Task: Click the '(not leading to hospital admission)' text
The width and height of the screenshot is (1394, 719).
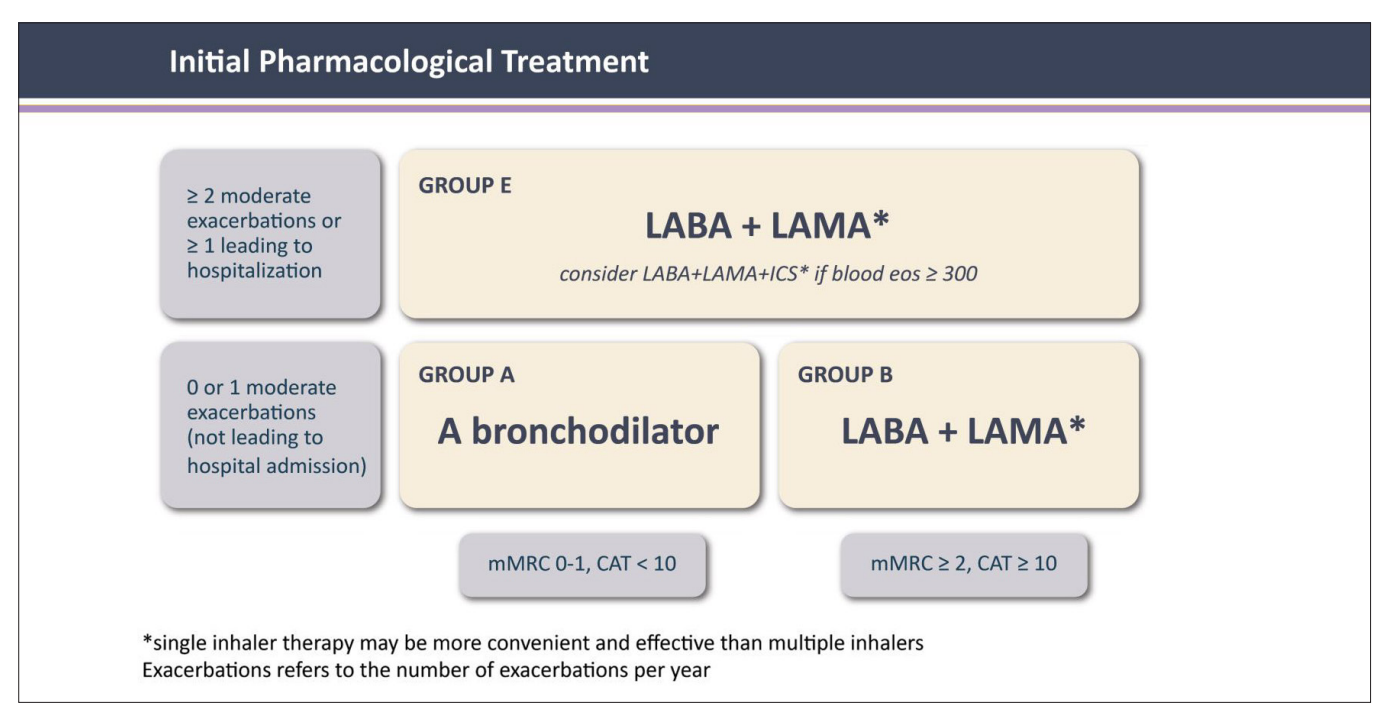Action: pos(276,452)
